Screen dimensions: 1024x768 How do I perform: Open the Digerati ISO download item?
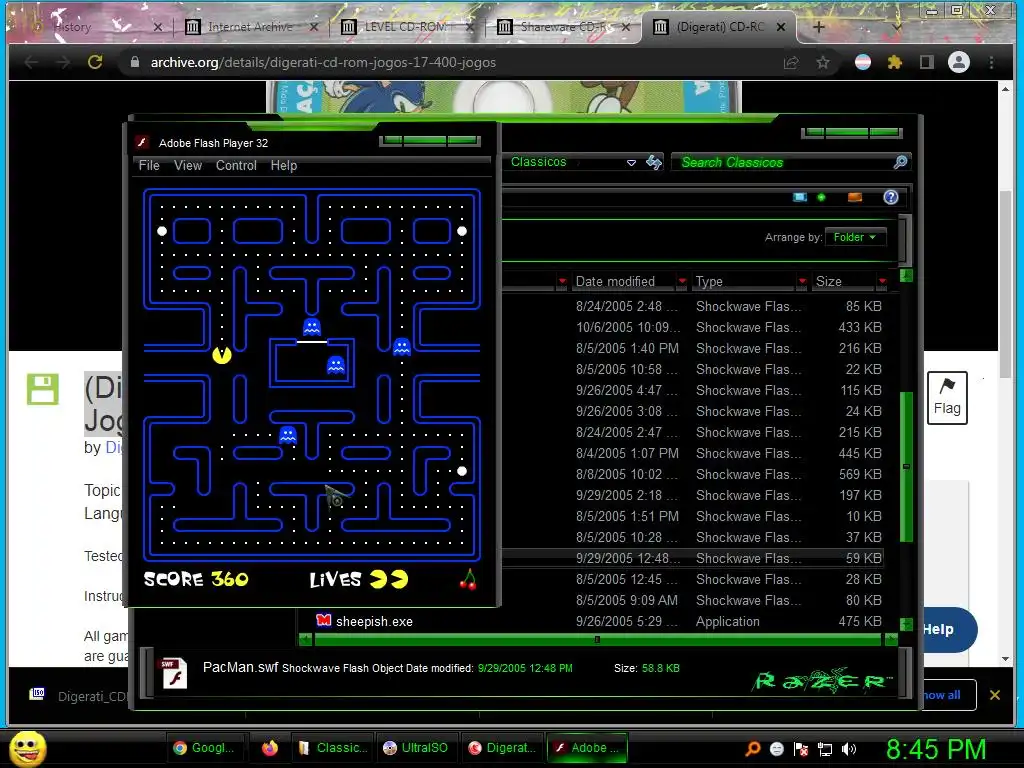pyautogui.click(x=78, y=696)
